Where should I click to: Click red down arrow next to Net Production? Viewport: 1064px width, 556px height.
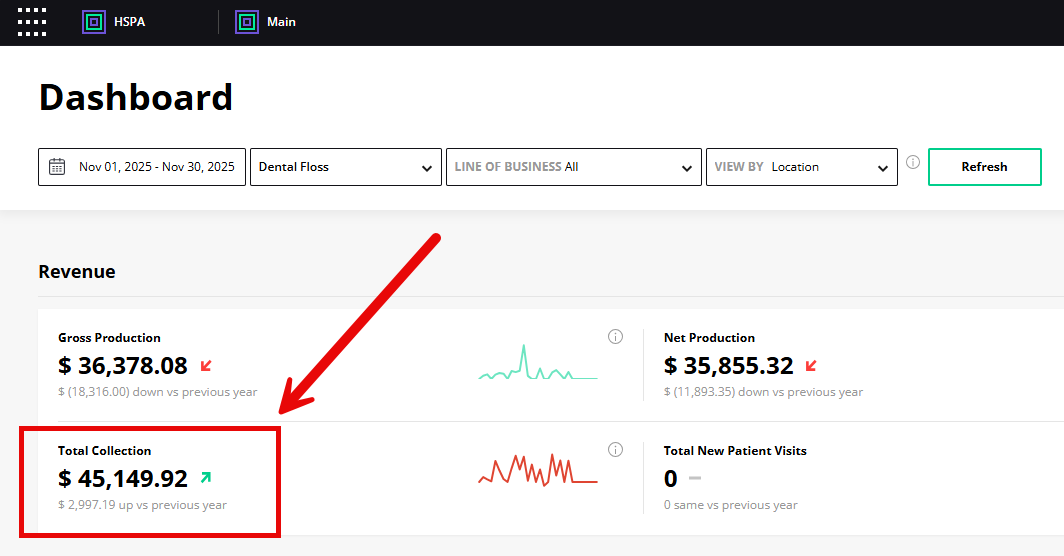point(811,366)
